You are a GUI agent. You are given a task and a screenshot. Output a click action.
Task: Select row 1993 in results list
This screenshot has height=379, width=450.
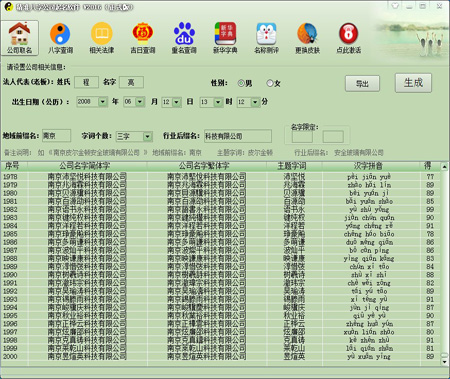tap(220, 299)
